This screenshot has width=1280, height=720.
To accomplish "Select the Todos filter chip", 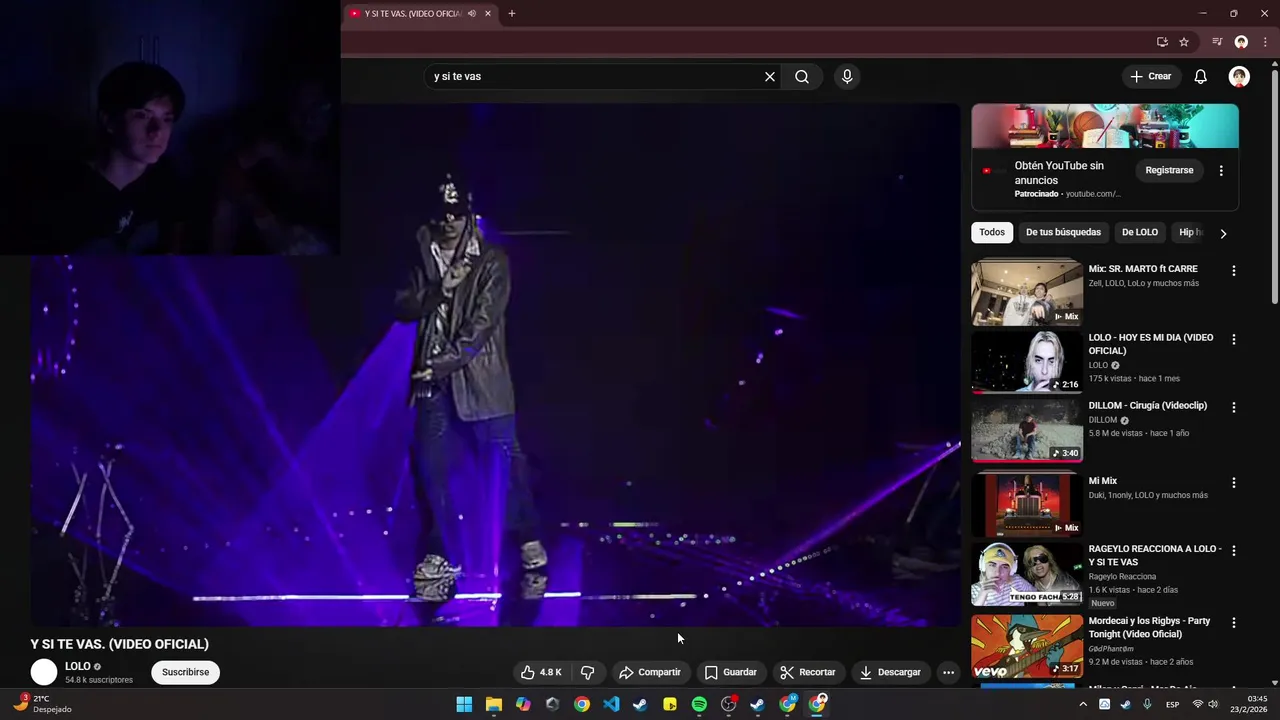I will 992,232.
